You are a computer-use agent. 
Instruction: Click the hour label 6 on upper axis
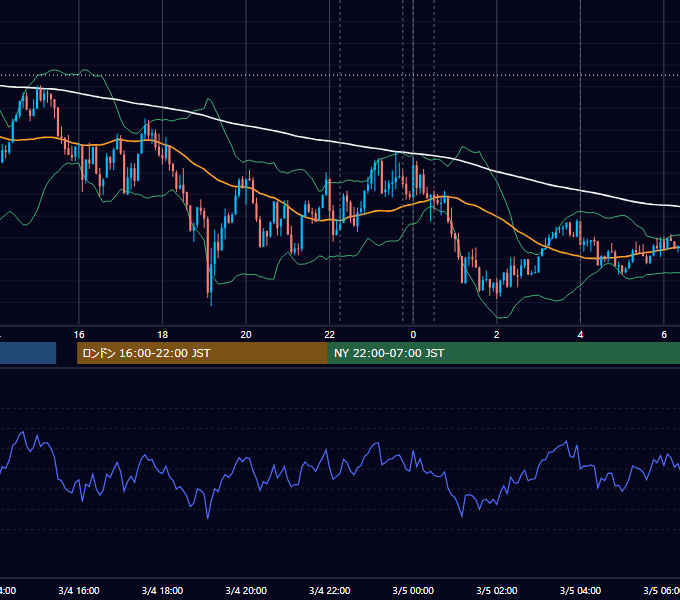(x=664, y=334)
